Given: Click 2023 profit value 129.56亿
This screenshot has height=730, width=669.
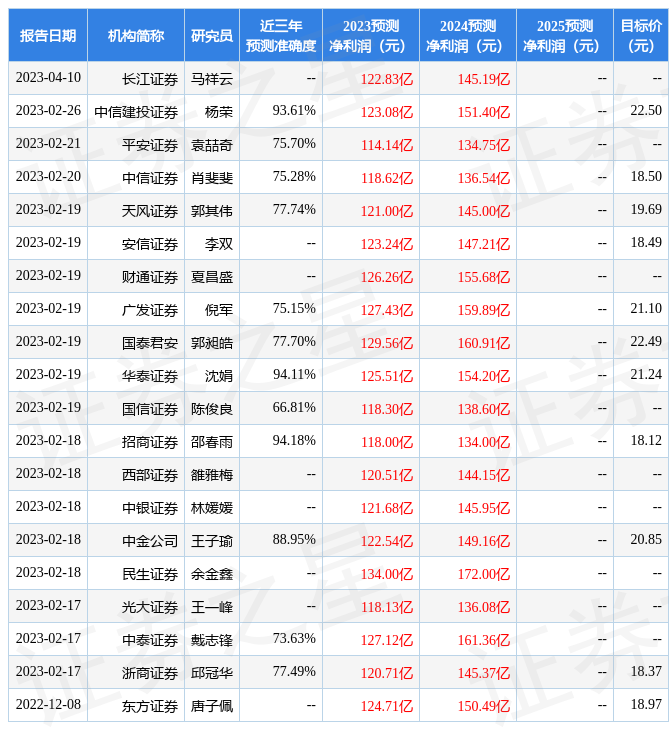Looking at the screenshot, I should [387, 343].
